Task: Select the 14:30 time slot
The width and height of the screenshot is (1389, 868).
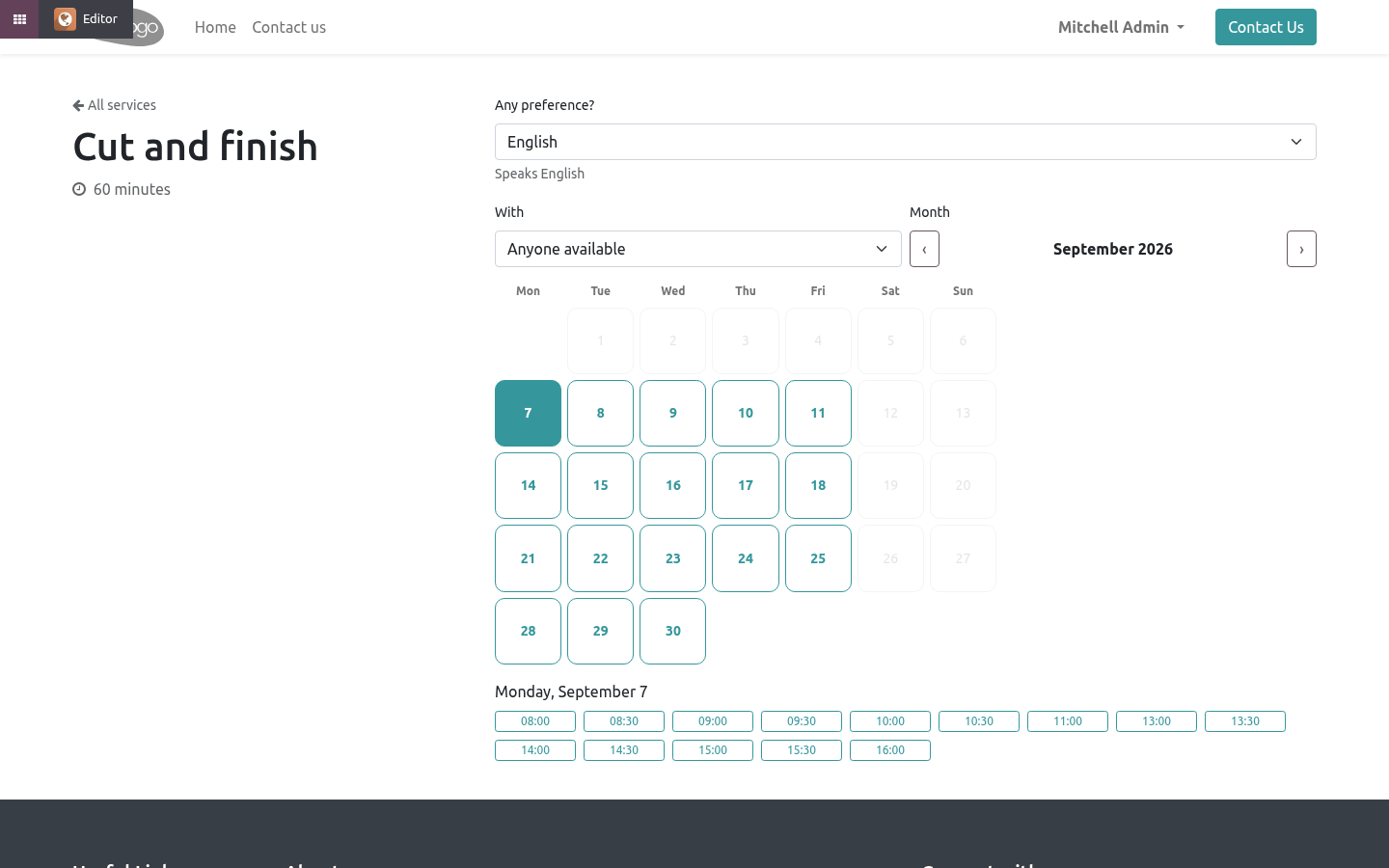Action: [x=624, y=750]
